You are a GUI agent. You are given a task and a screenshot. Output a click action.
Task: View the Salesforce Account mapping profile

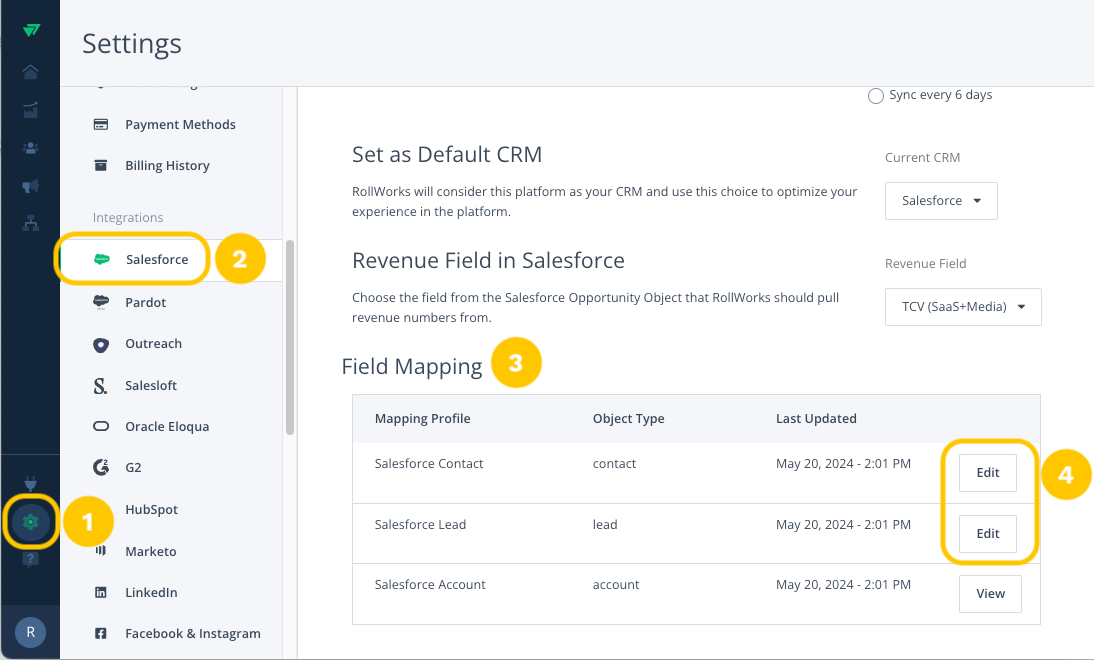(x=989, y=594)
